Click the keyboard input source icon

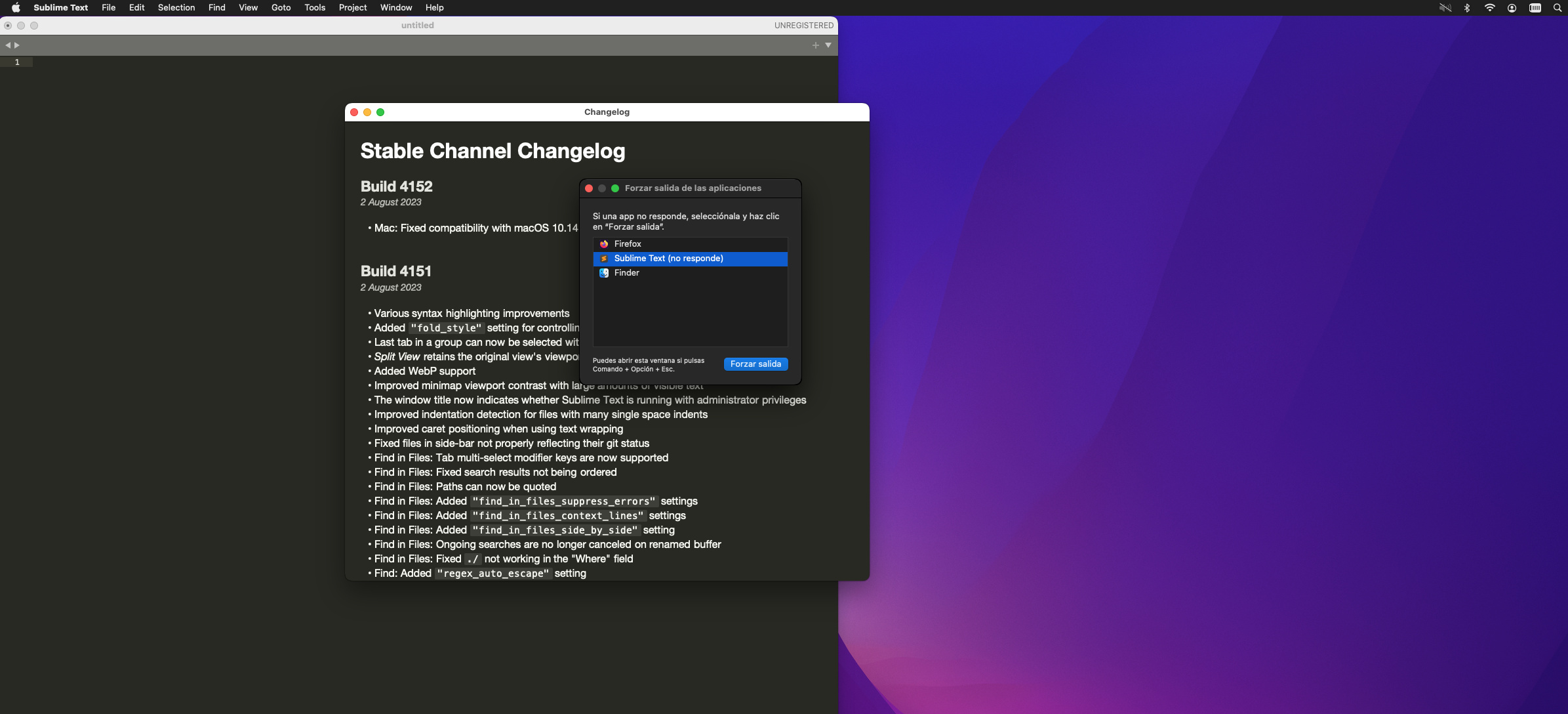[1535, 8]
